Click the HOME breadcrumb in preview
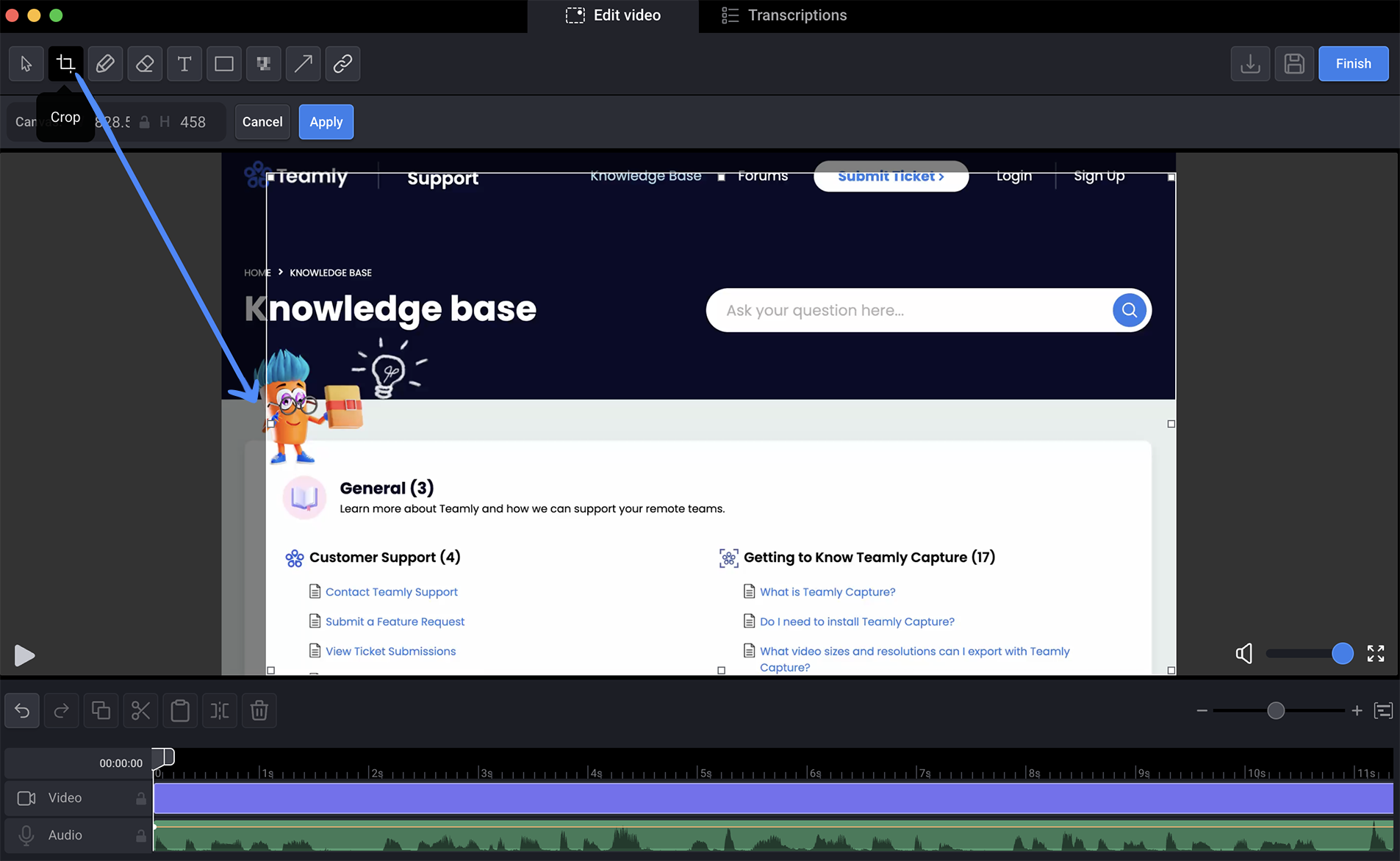Image resolution: width=1400 pixels, height=861 pixels. (257, 273)
